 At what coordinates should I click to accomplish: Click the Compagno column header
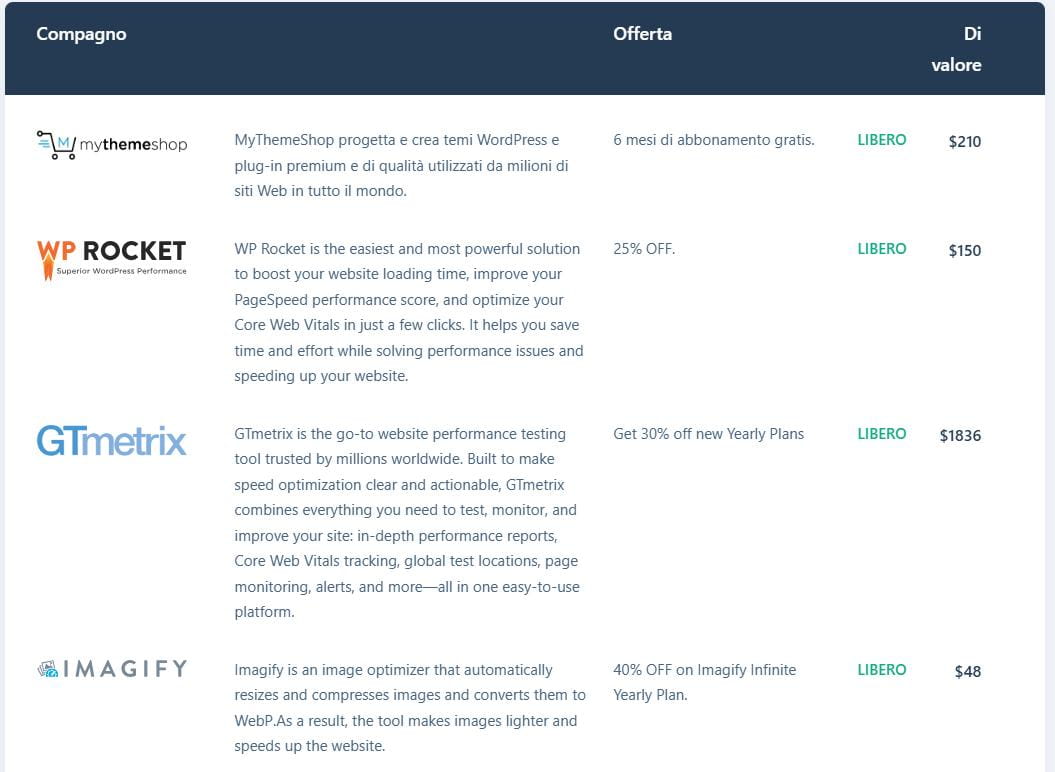tap(81, 34)
